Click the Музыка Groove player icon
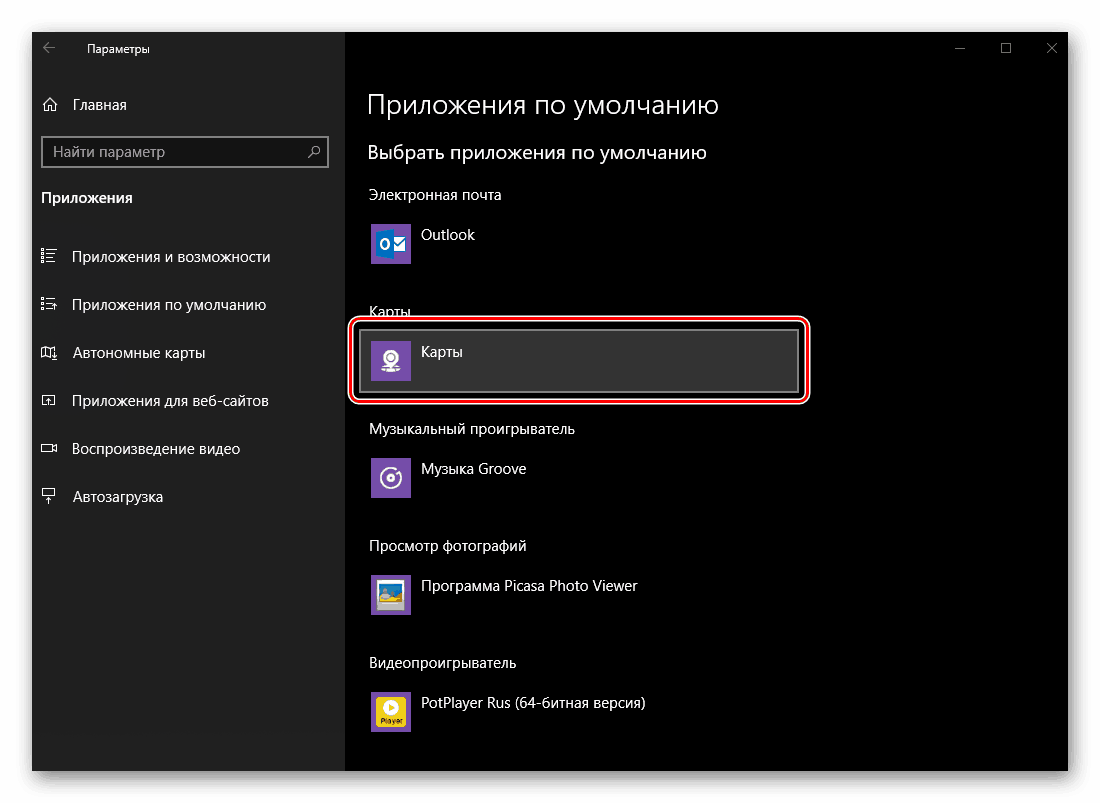This screenshot has width=1100, height=803. pyautogui.click(x=390, y=478)
